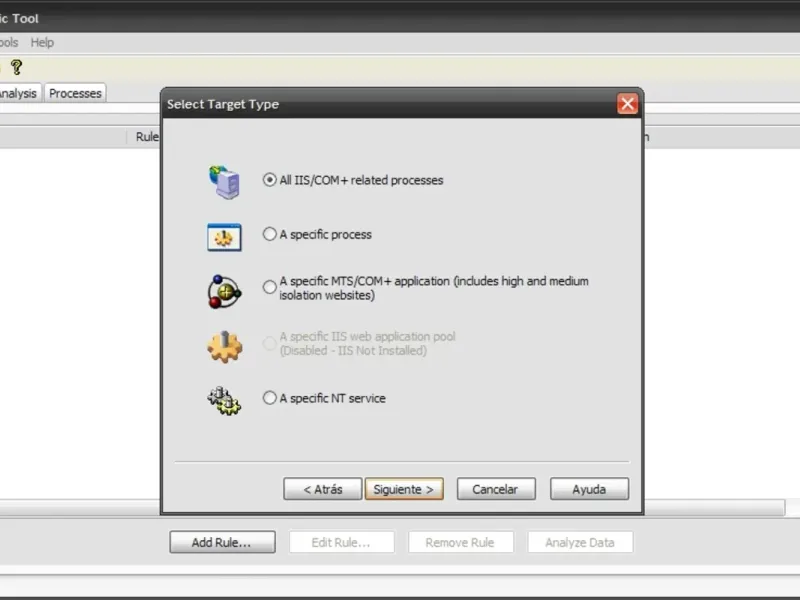The height and width of the screenshot is (600, 800).
Task: Click Analyze Data in the main window
Action: [581, 542]
